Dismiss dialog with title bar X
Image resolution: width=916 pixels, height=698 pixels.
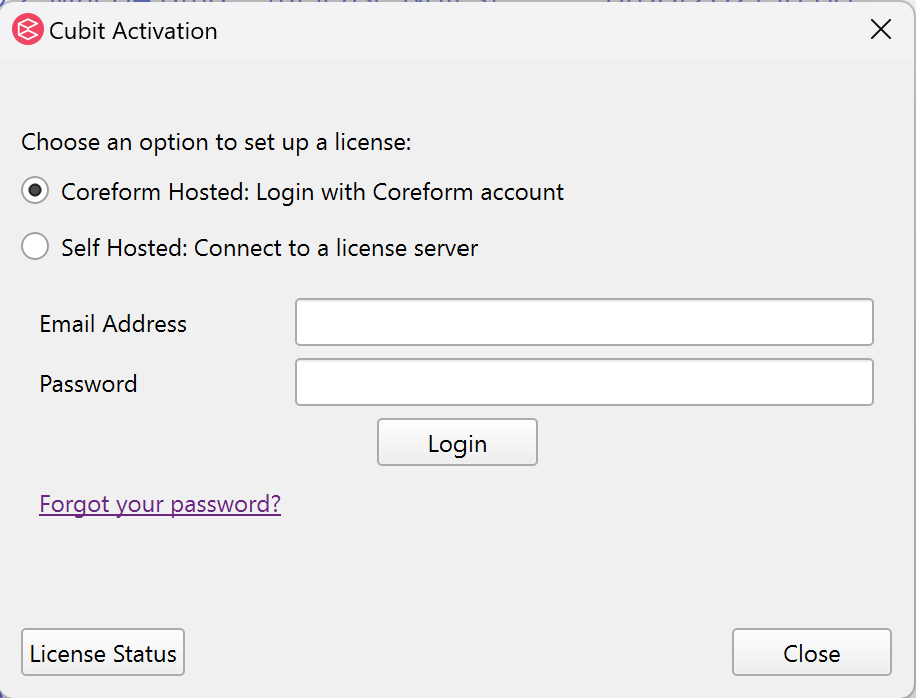pos(880,29)
